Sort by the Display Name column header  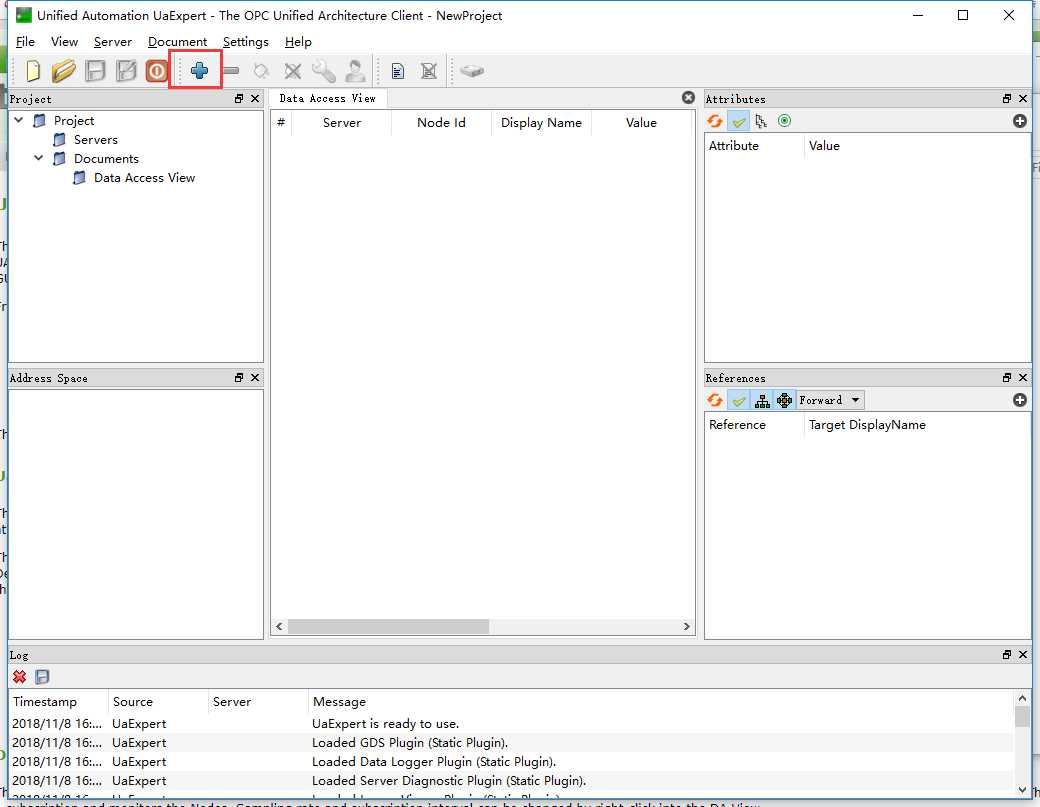click(x=541, y=123)
